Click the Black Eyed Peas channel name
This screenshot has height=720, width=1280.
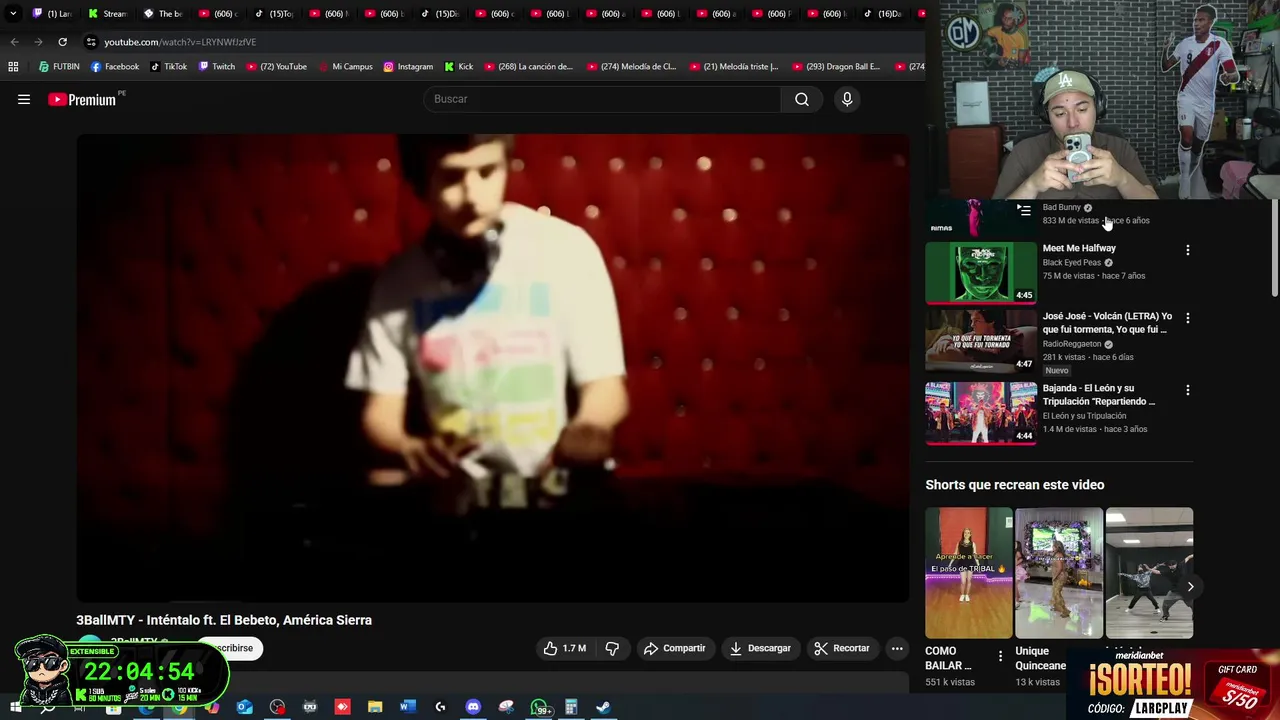click(x=1071, y=263)
